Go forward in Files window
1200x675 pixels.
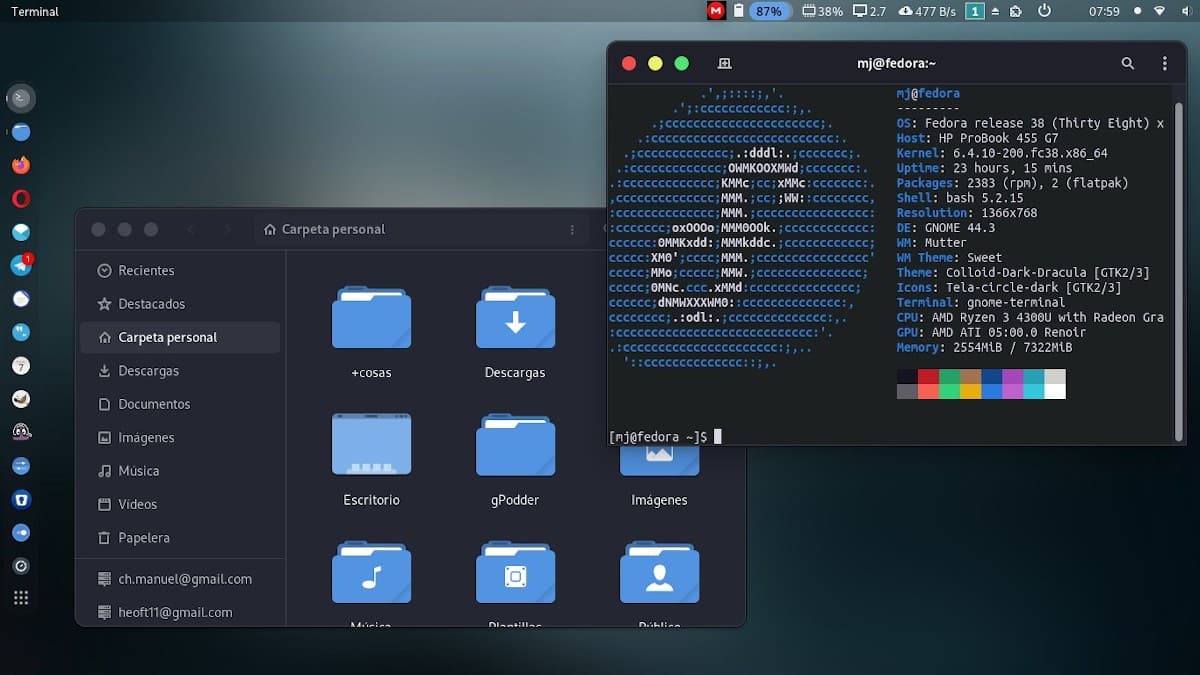227,229
